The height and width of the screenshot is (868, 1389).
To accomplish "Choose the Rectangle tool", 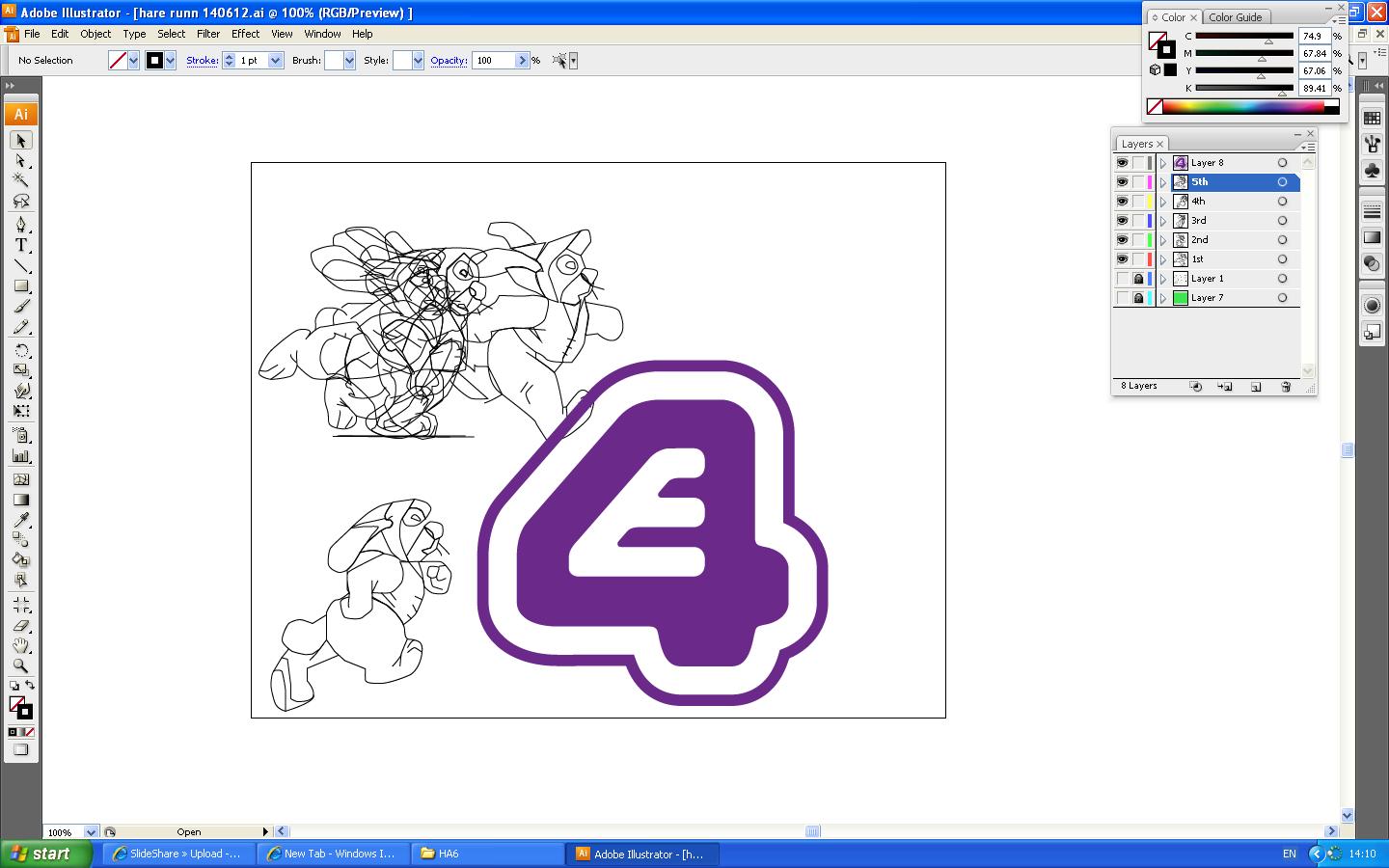I will (x=20, y=286).
